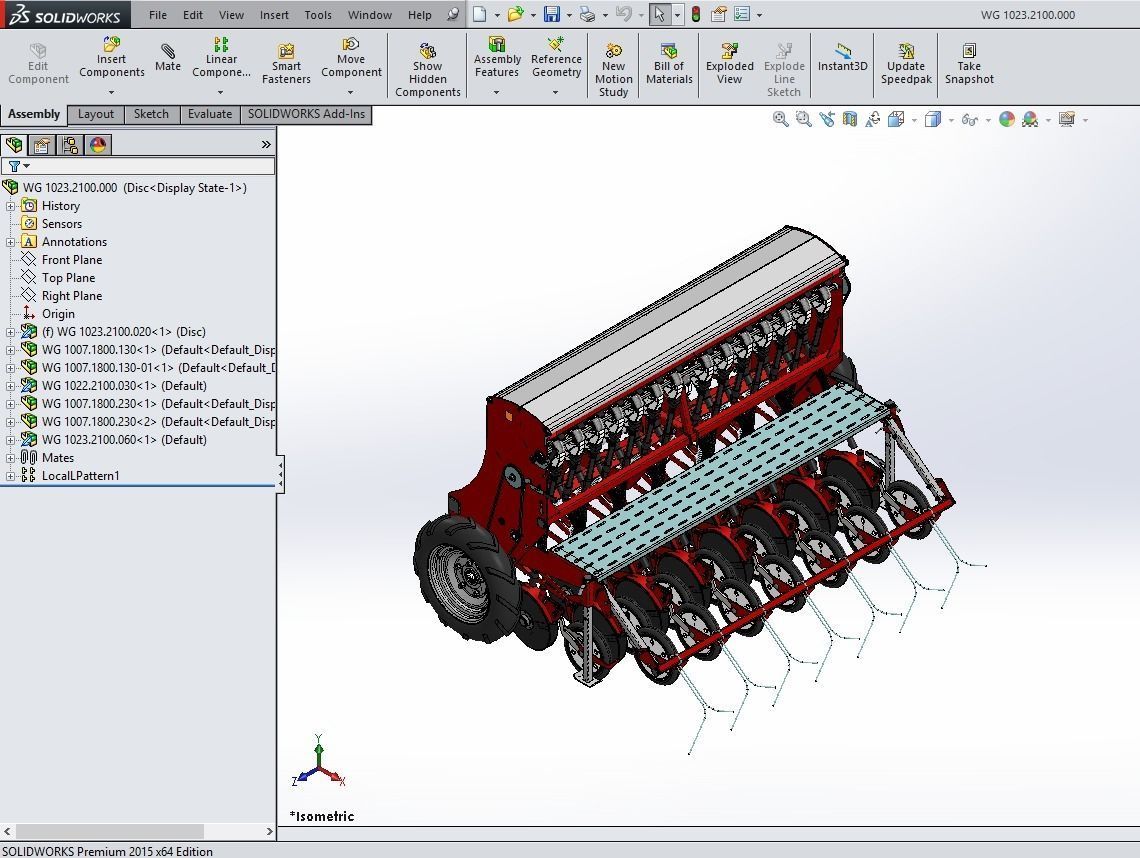Save the document with the floppy icon
This screenshot has height=858, width=1140.
(552, 15)
